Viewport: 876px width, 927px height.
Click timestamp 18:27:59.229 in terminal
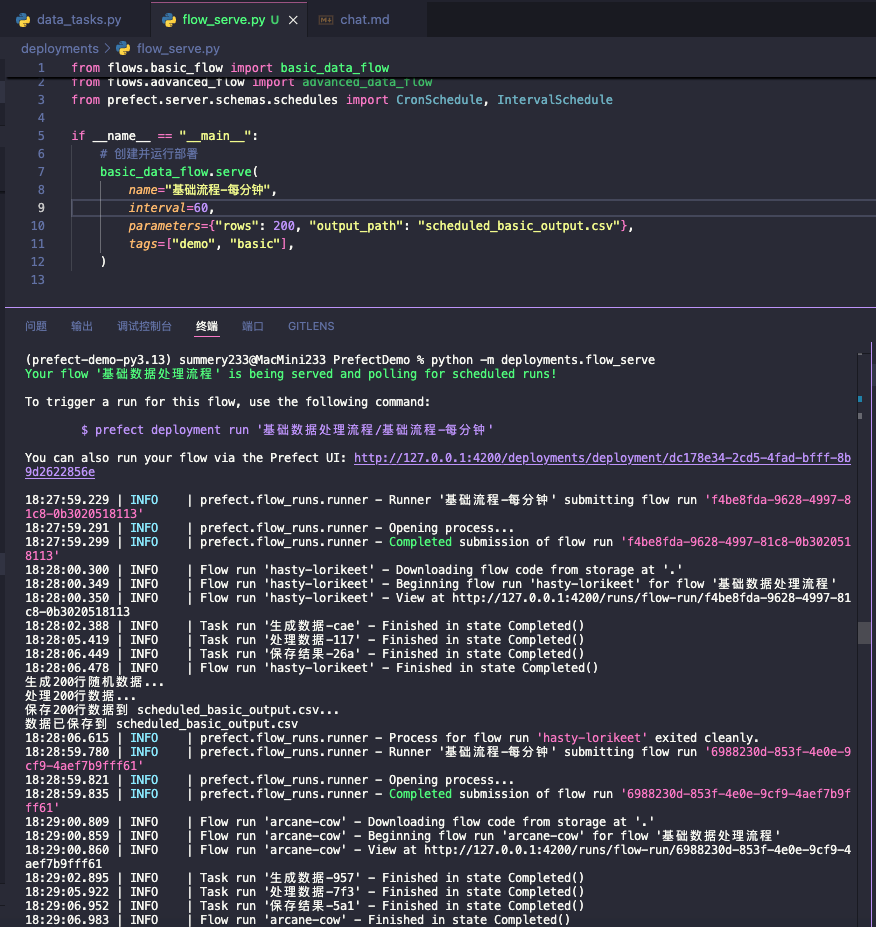click(x=67, y=500)
